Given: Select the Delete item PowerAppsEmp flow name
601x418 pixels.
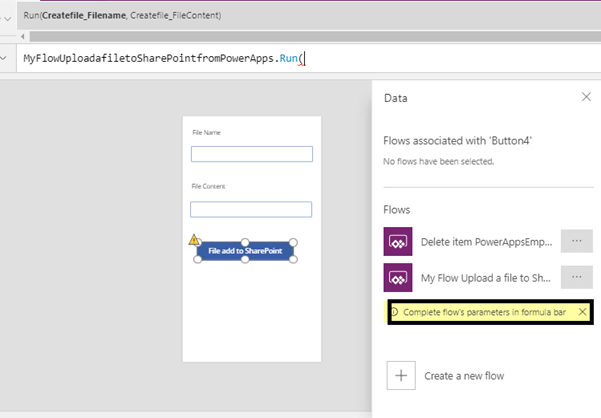Looking at the screenshot, I should [483, 242].
